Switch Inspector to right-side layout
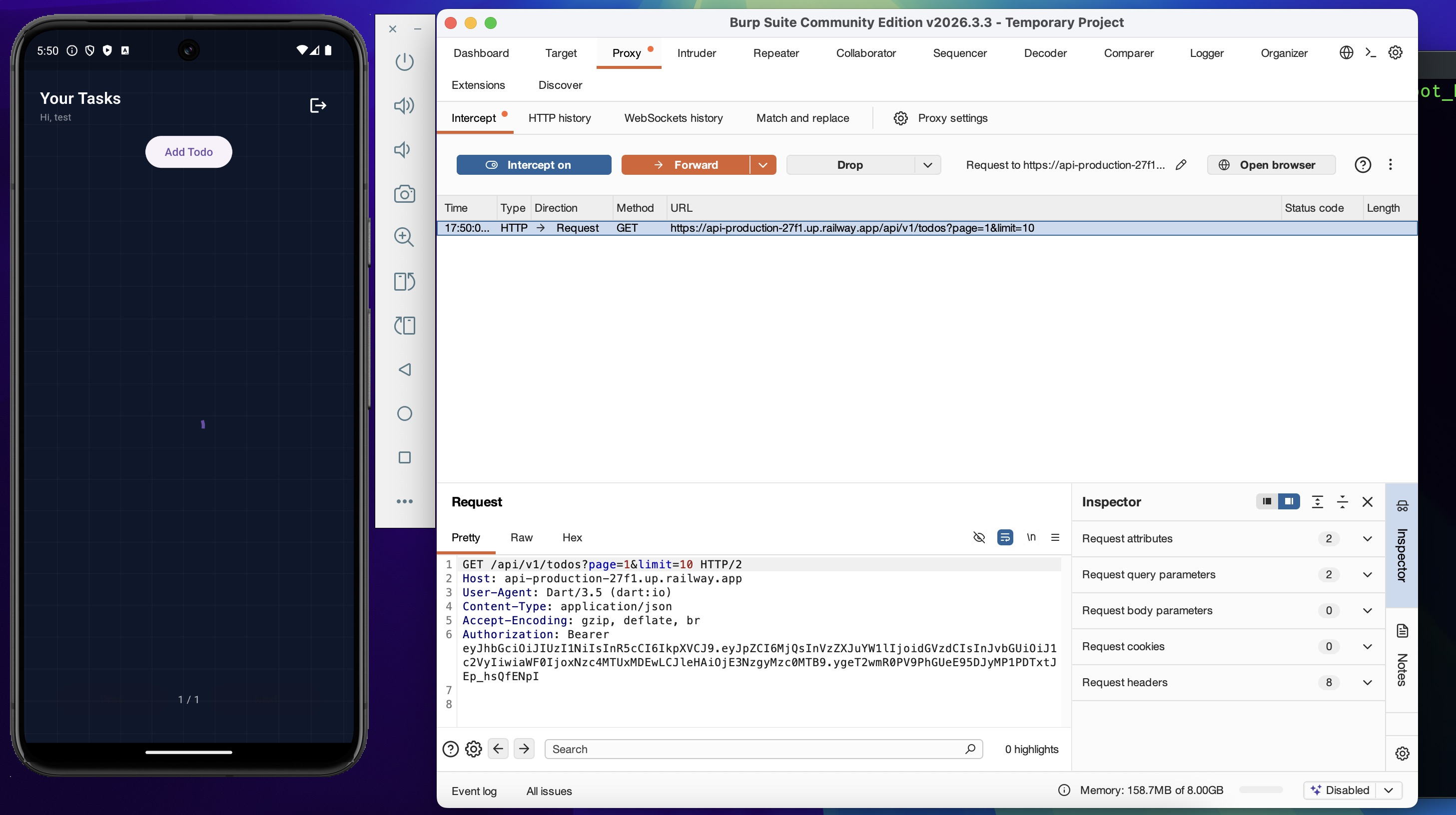 pos(1289,501)
